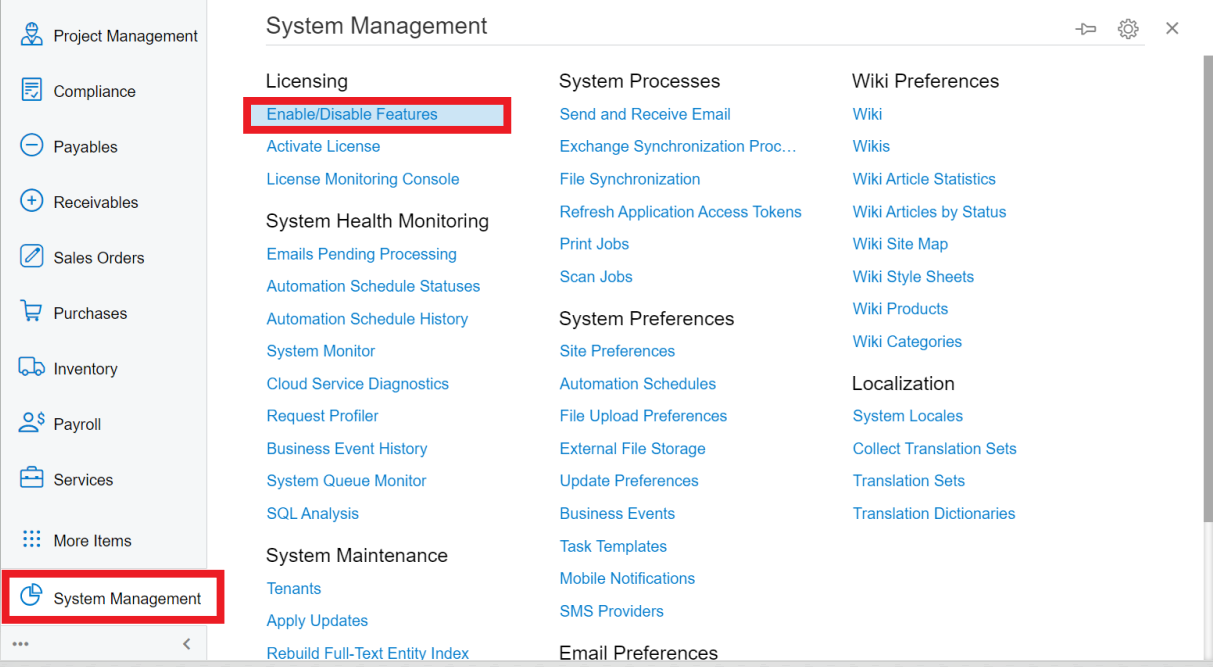Pin the System Management panel
This screenshot has height=667, width=1213.
pos(1086,28)
